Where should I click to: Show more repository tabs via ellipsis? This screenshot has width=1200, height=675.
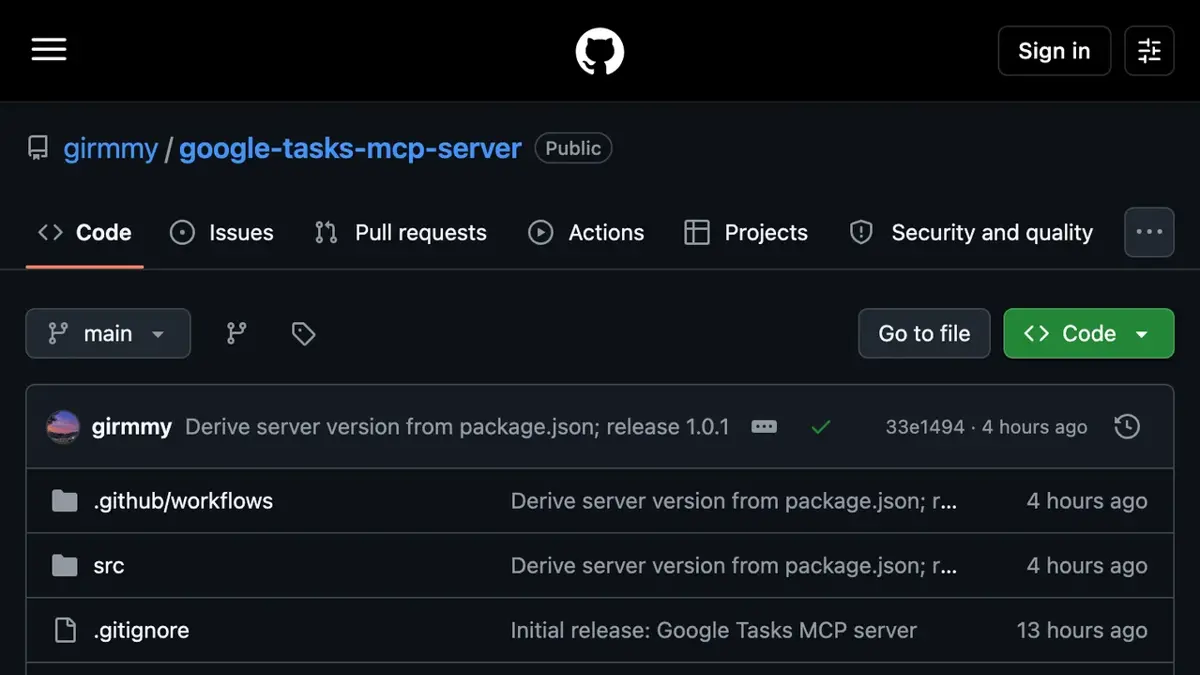pyautogui.click(x=1149, y=232)
